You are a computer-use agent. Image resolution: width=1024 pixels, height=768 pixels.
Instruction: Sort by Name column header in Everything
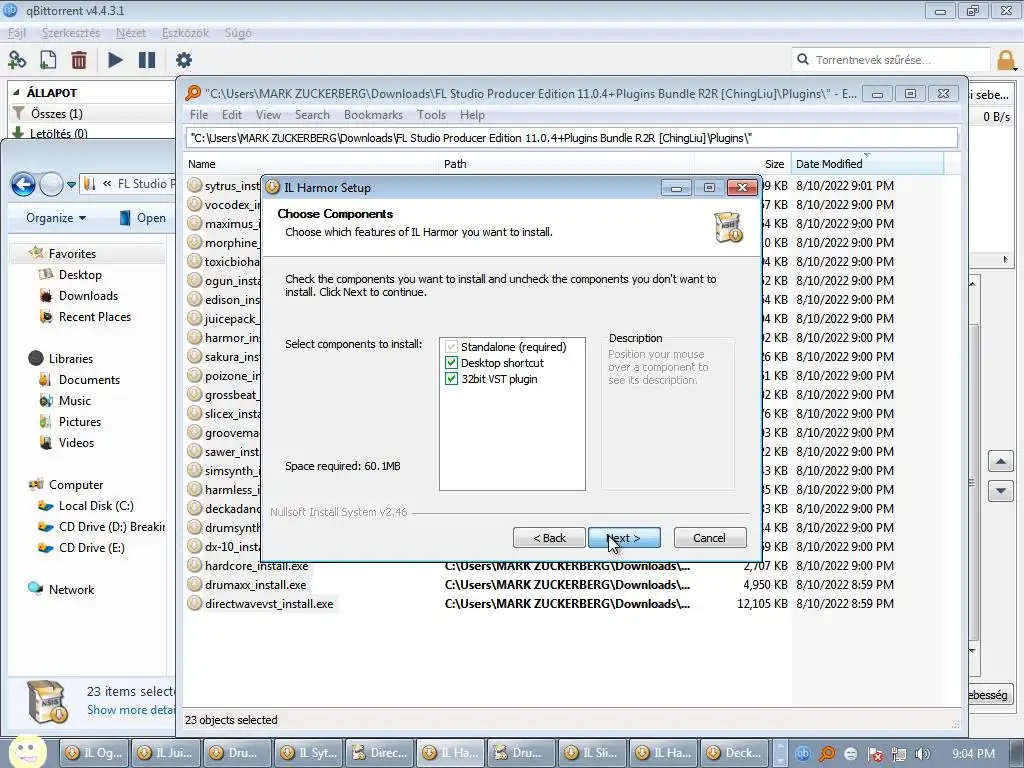pyautogui.click(x=310, y=164)
